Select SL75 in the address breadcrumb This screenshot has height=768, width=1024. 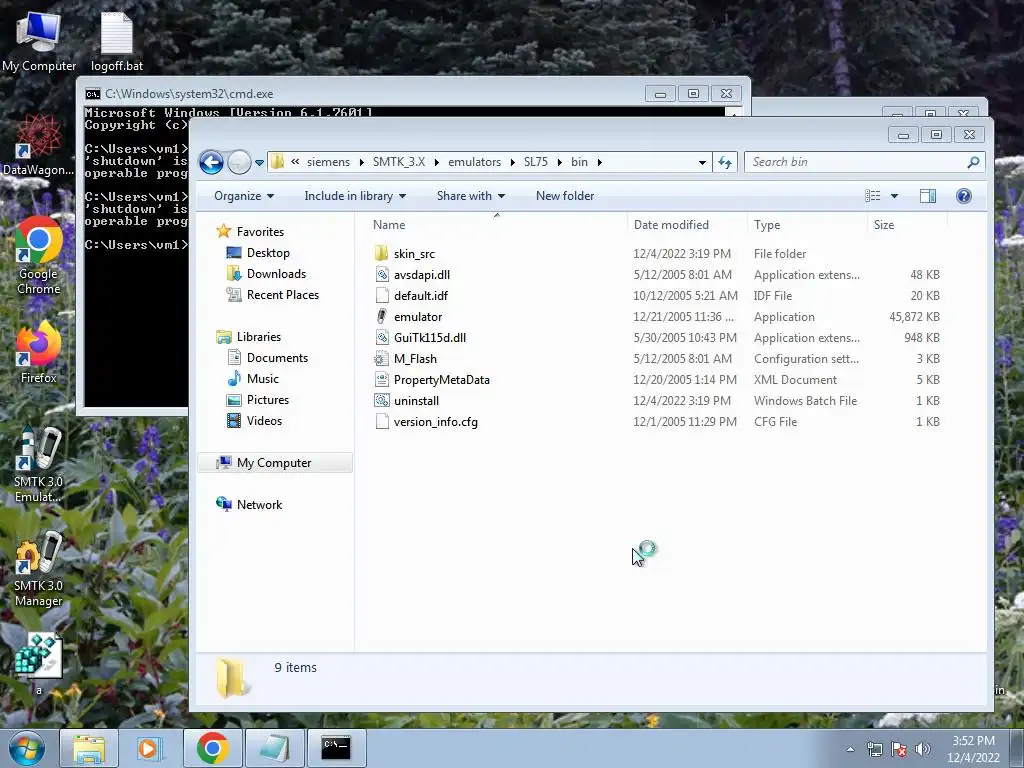click(536, 162)
